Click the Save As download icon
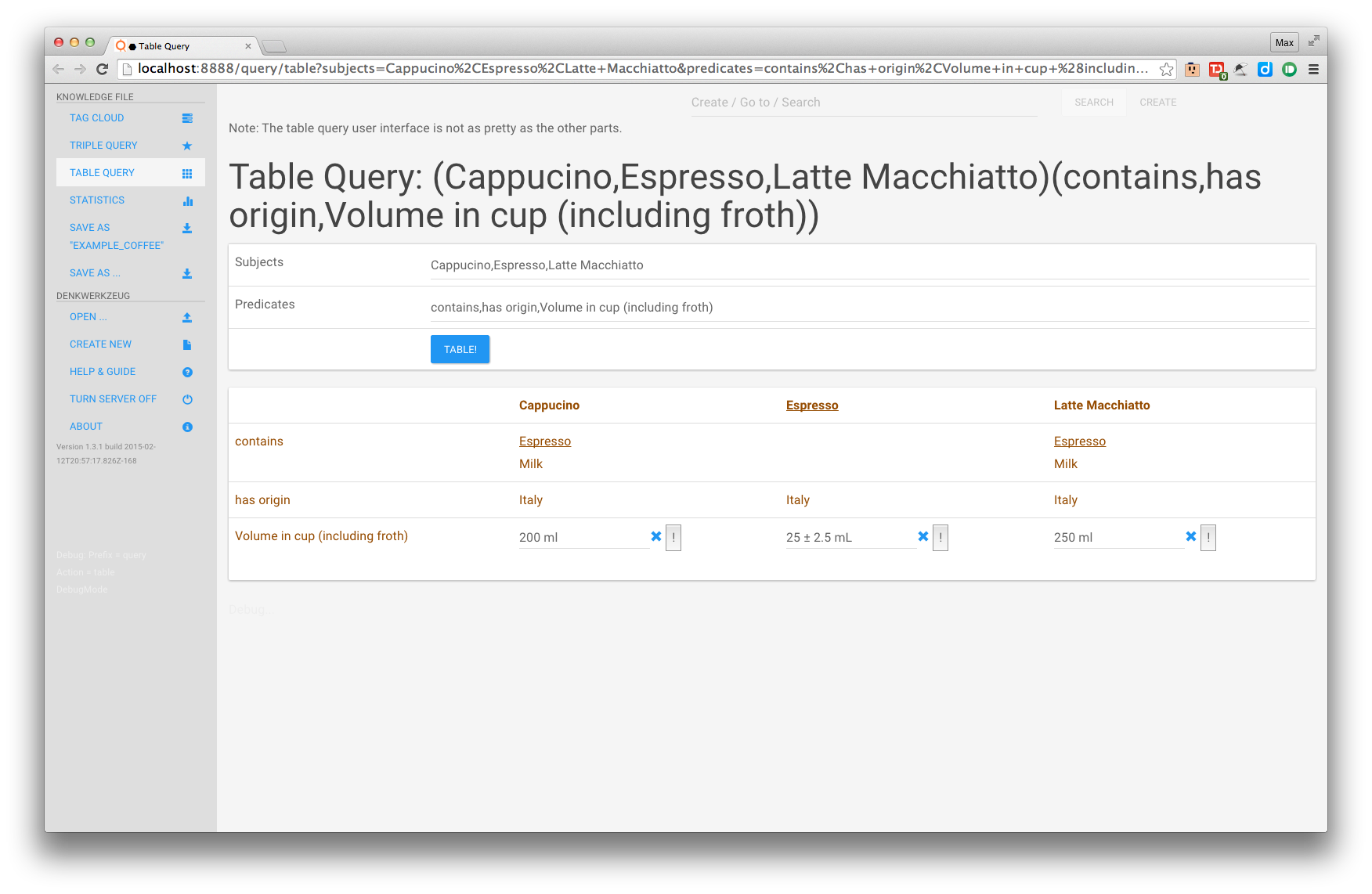The width and height of the screenshot is (1372, 894). coord(187,273)
